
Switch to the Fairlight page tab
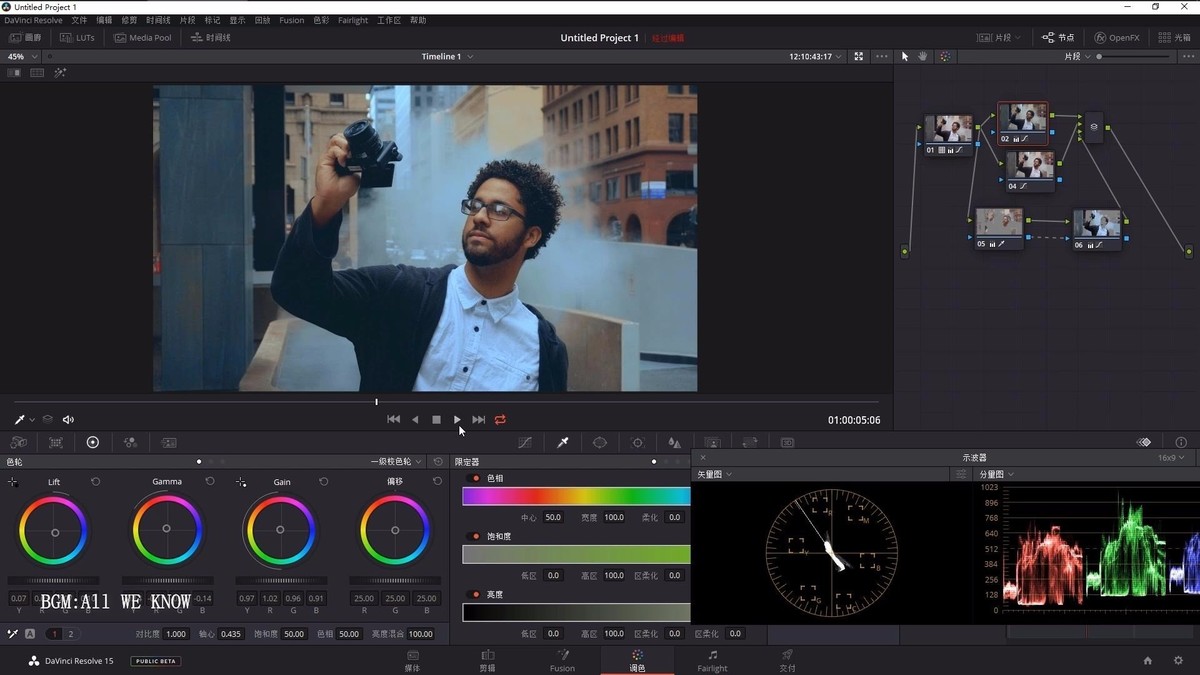point(712,660)
